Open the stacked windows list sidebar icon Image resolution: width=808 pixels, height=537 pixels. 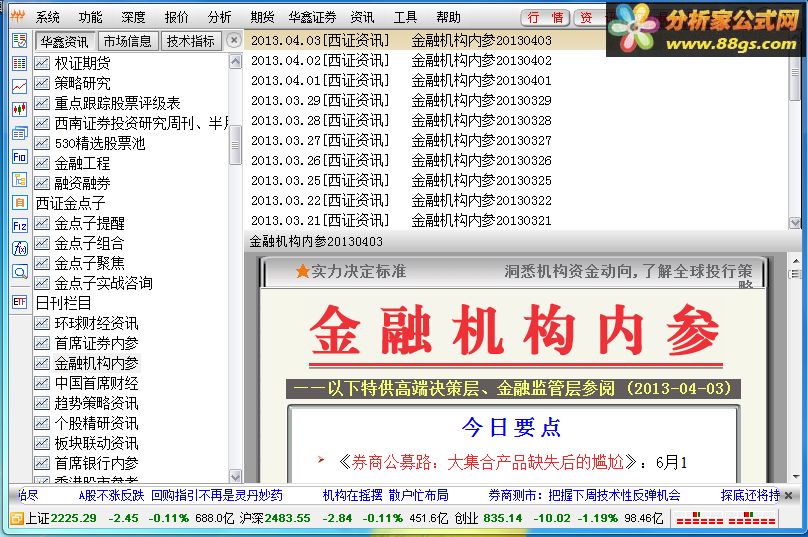coord(20,133)
